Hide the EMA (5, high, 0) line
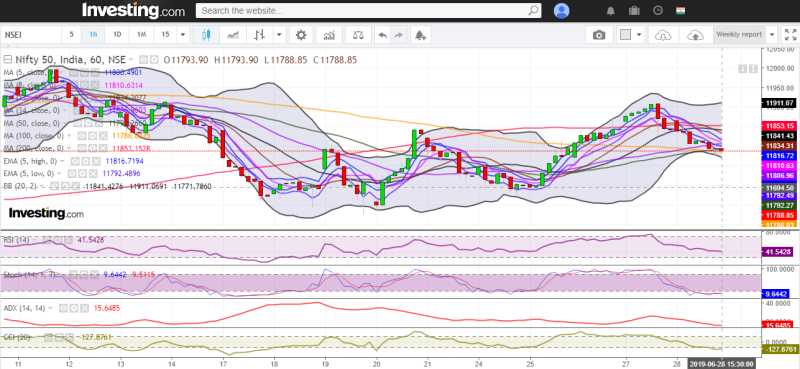This screenshot has height=369, width=800. point(74,161)
